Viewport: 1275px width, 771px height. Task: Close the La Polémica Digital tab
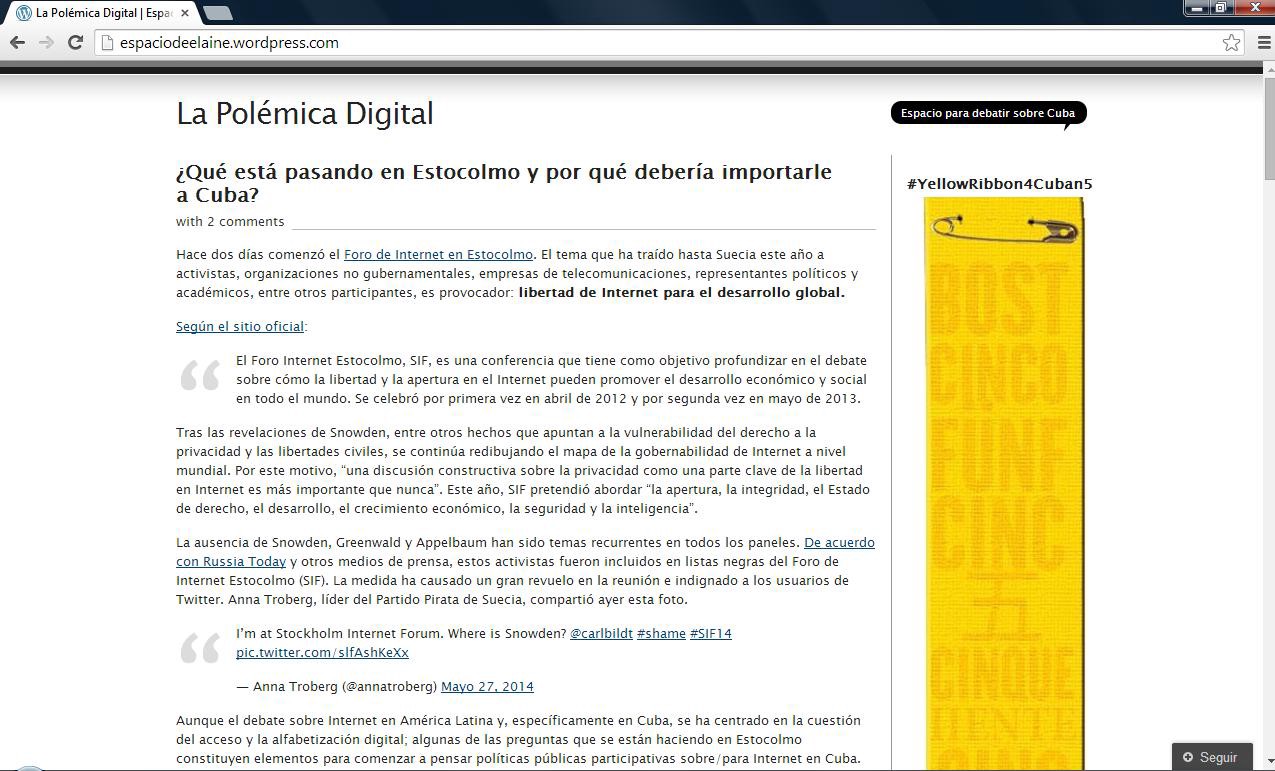pos(185,13)
